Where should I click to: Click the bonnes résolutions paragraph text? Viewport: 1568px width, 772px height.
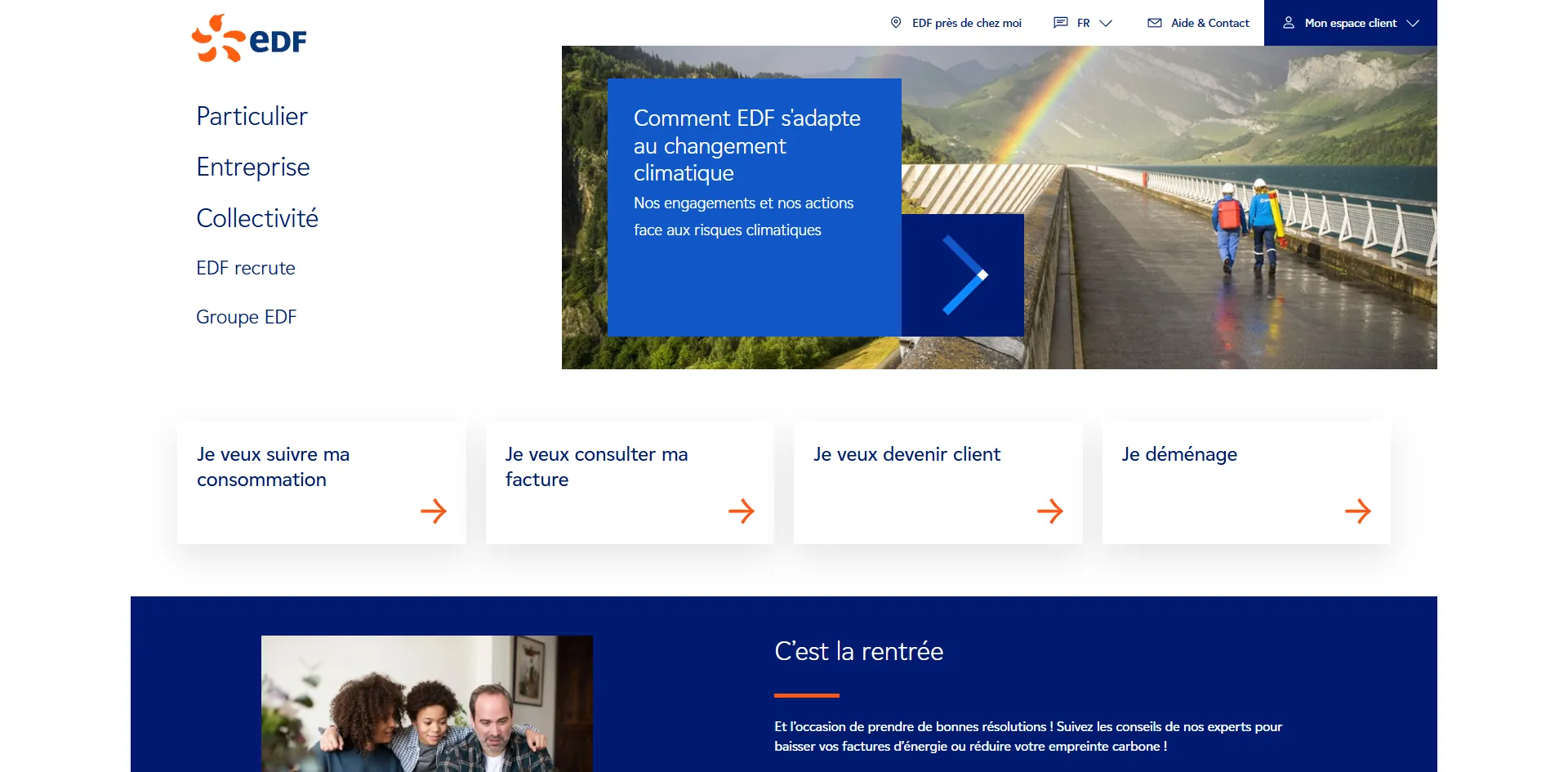(1028, 736)
